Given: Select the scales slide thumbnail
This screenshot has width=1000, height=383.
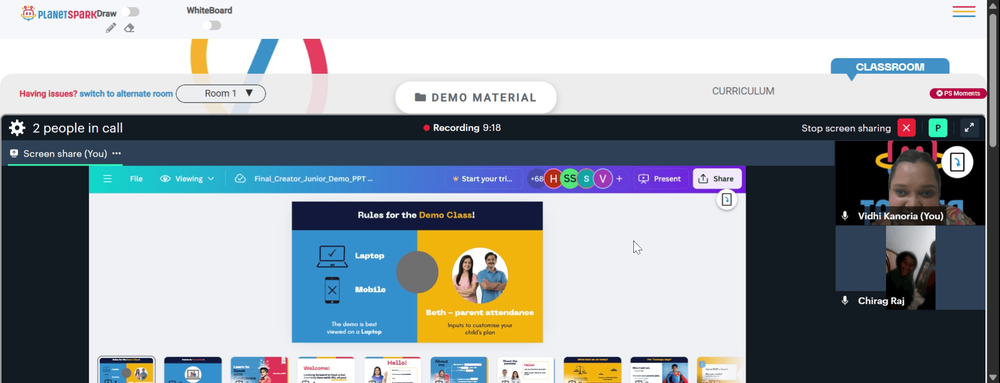Looking at the screenshot, I should point(592,370).
